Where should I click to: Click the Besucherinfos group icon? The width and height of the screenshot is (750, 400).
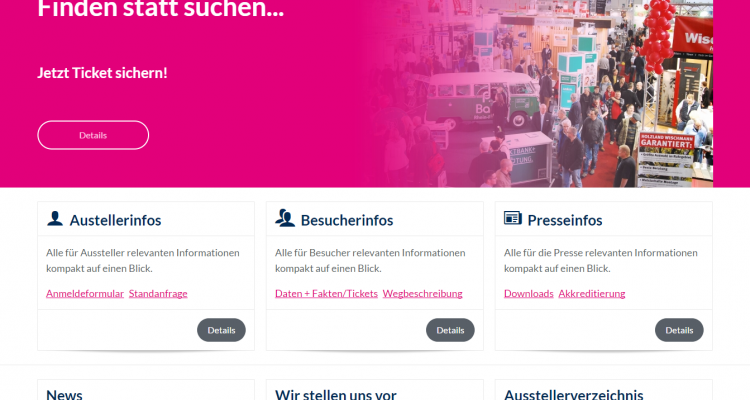[x=285, y=218]
